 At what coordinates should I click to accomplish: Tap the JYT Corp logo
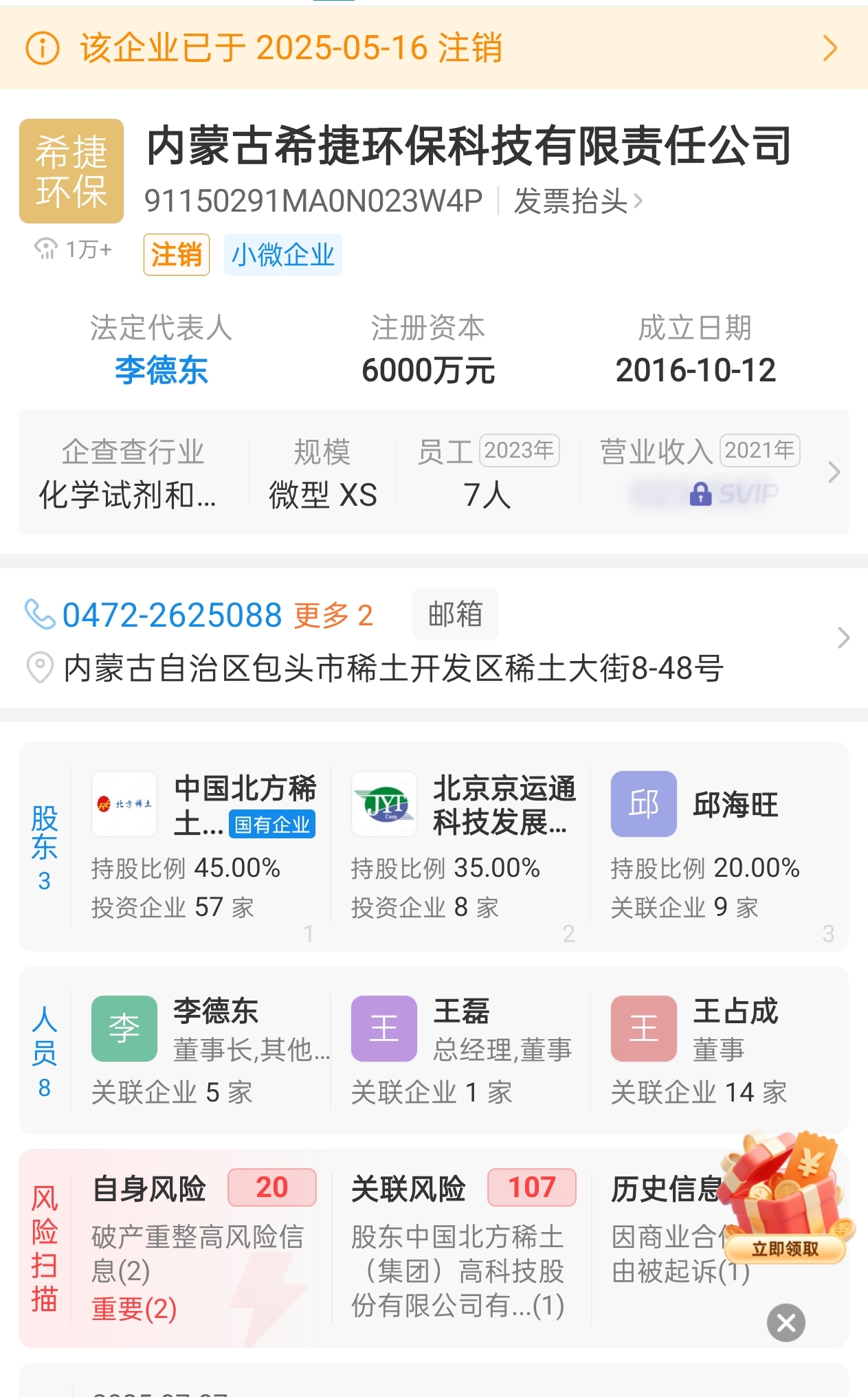[x=384, y=804]
